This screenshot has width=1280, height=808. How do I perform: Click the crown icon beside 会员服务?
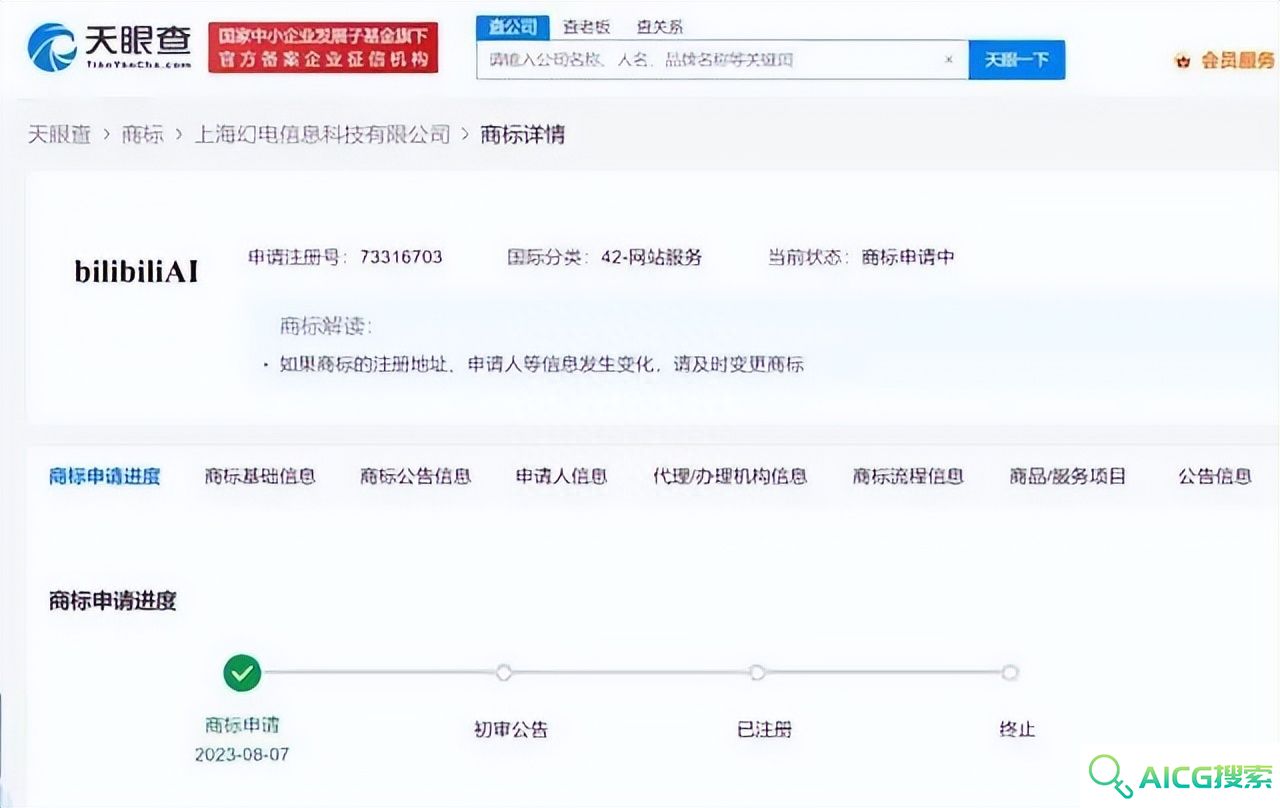[1183, 61]
